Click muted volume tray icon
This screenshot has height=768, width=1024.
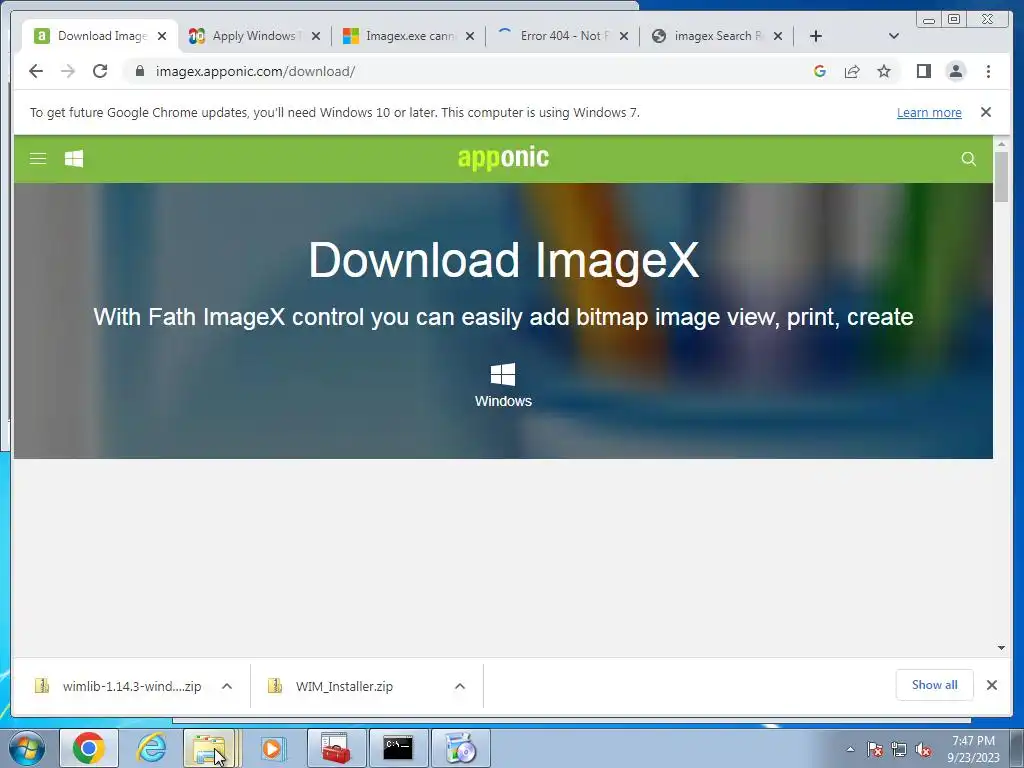point(923,749)
